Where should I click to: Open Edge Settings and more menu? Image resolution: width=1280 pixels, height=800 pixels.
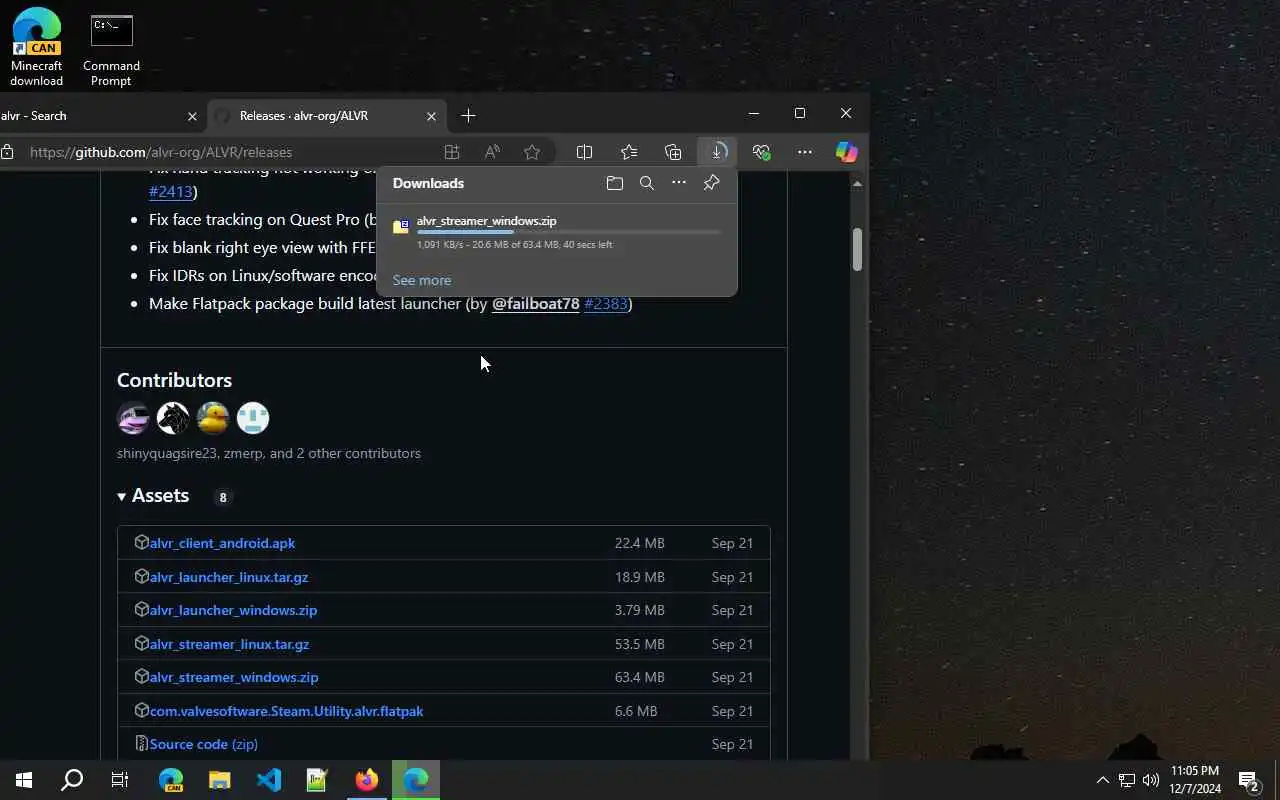coord(805,152)
